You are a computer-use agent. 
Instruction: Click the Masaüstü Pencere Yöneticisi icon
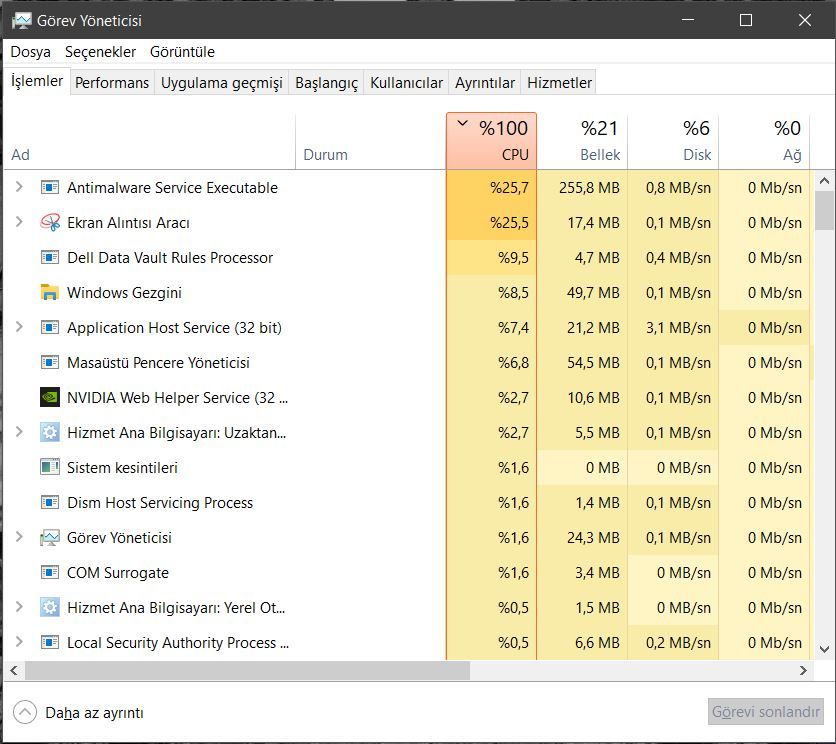[x=50, y=363]
